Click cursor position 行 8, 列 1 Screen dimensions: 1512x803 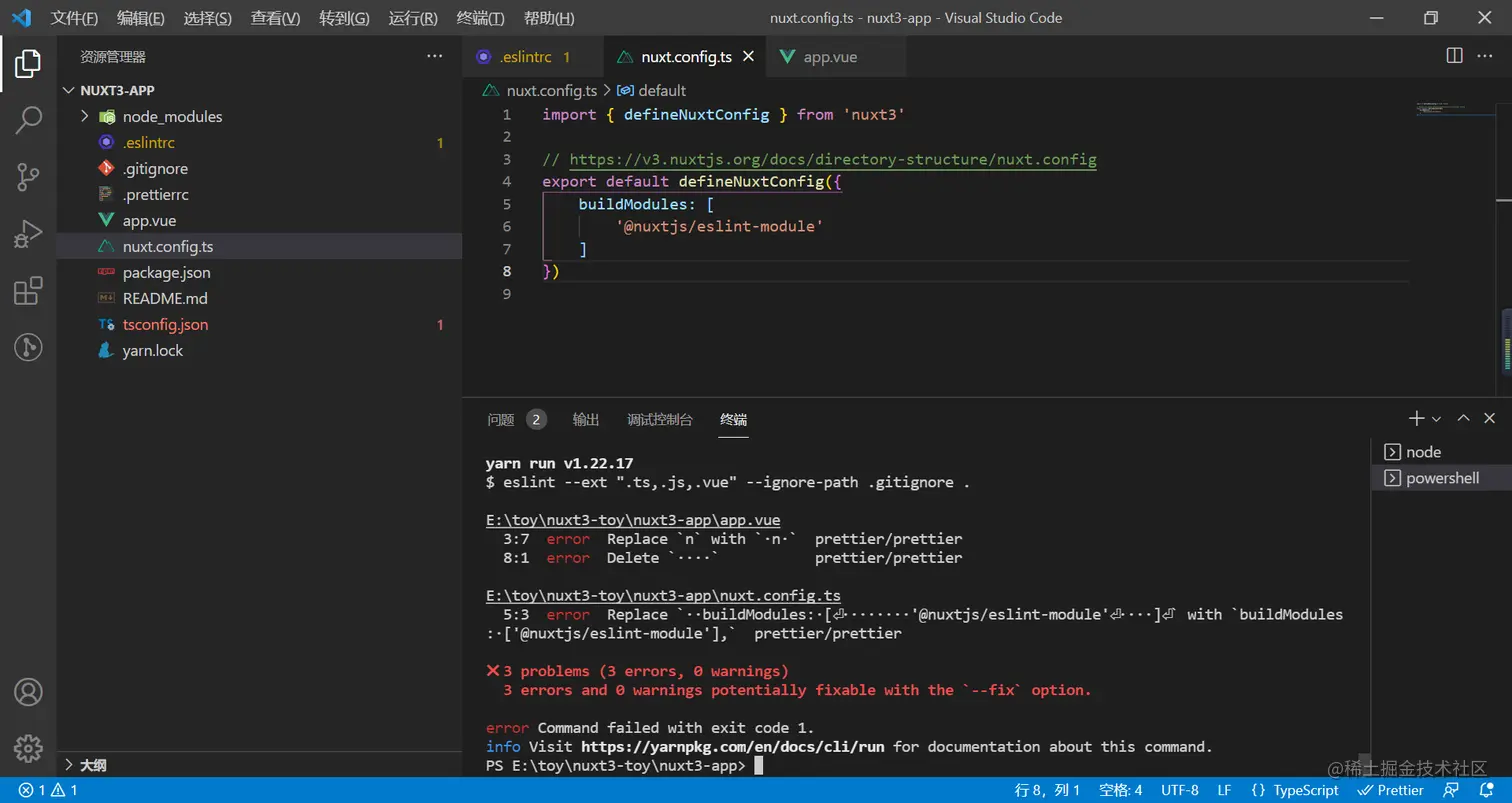pyautogui.click(x=1048, y=790)
